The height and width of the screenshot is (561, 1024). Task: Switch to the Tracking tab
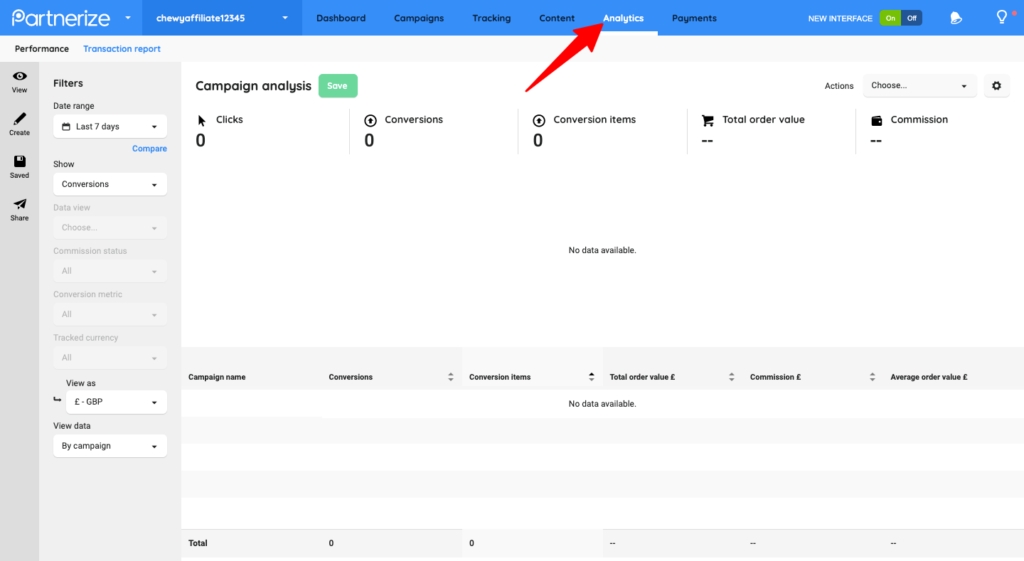point(491,18)
